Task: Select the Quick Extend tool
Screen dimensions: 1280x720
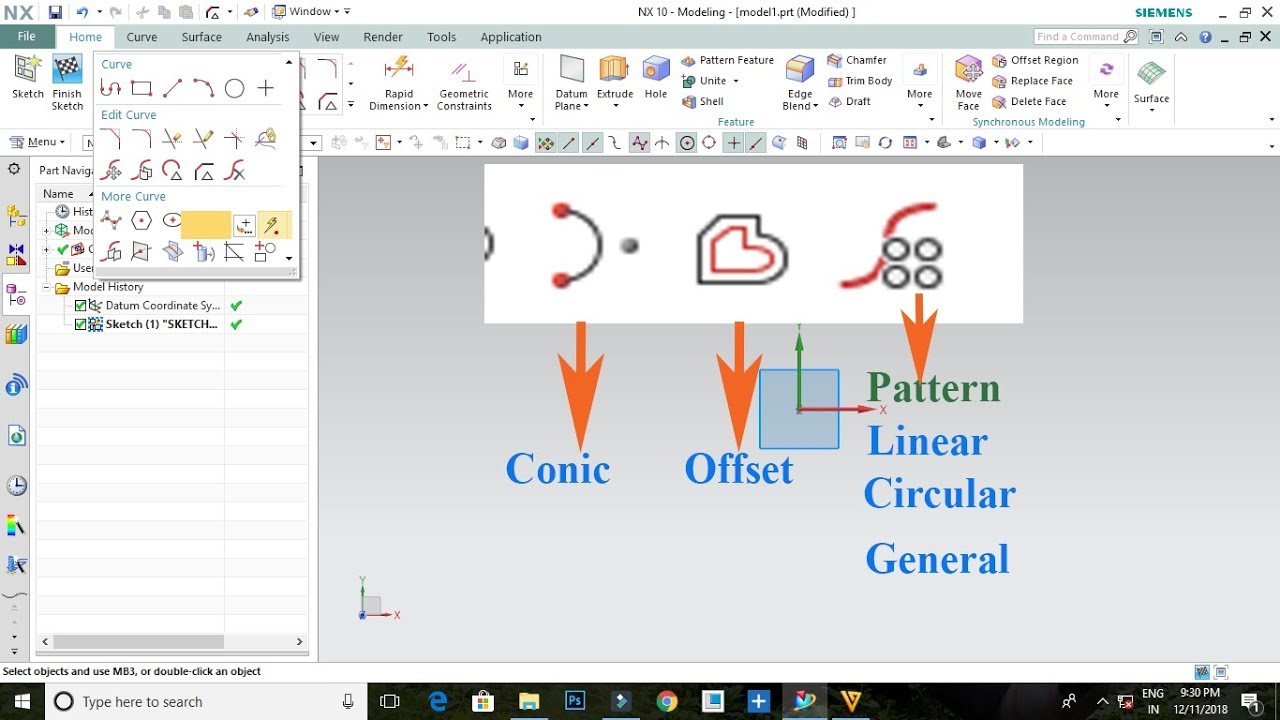Action: pyautogui.click(x=203, y=139)
